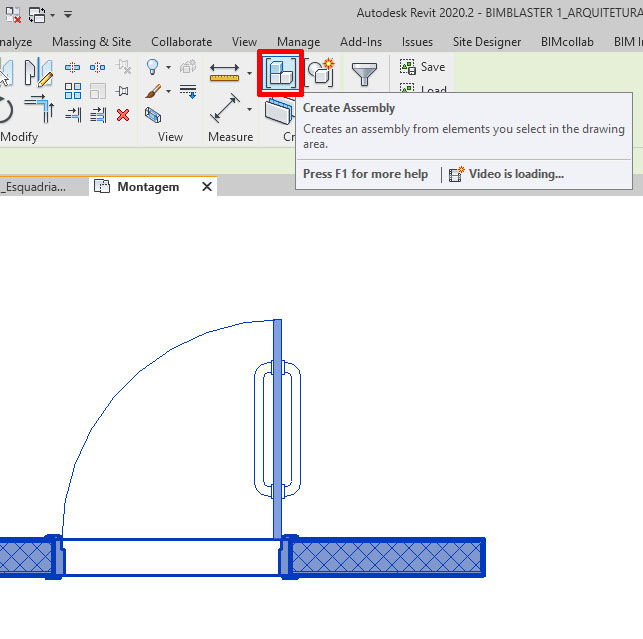Image resolution: width=643 pixels, height=639 pixels.
Task: Open the Massing & Site tab
Action: (91, 42)
